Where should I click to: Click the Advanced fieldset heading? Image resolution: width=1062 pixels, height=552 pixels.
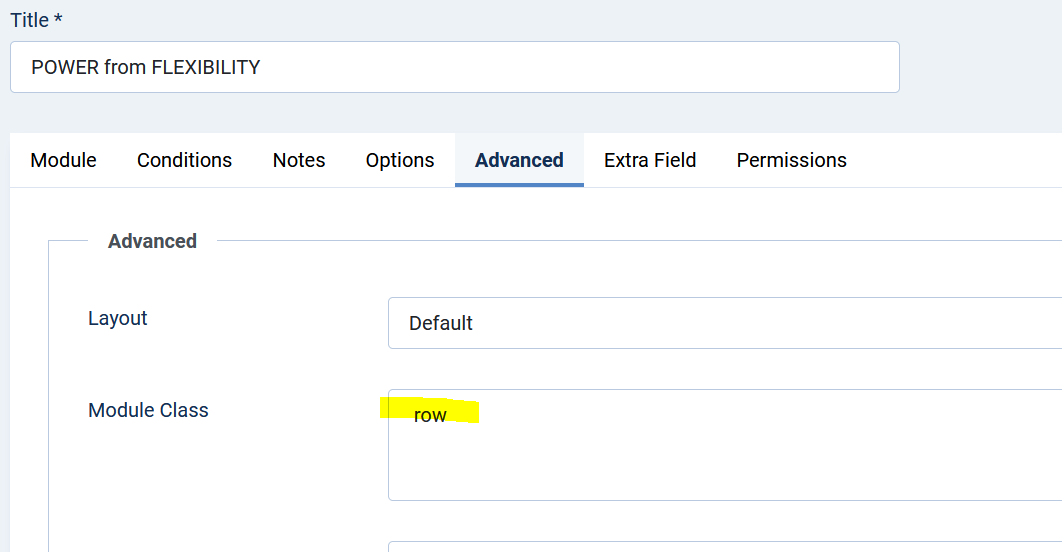pyautogui.click(x=152, y=241)
